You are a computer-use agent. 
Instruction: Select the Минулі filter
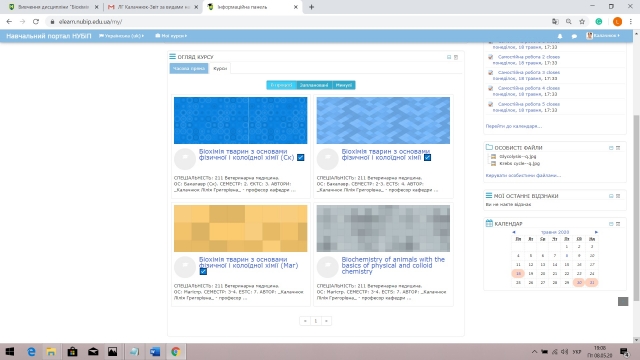[344, 85]
